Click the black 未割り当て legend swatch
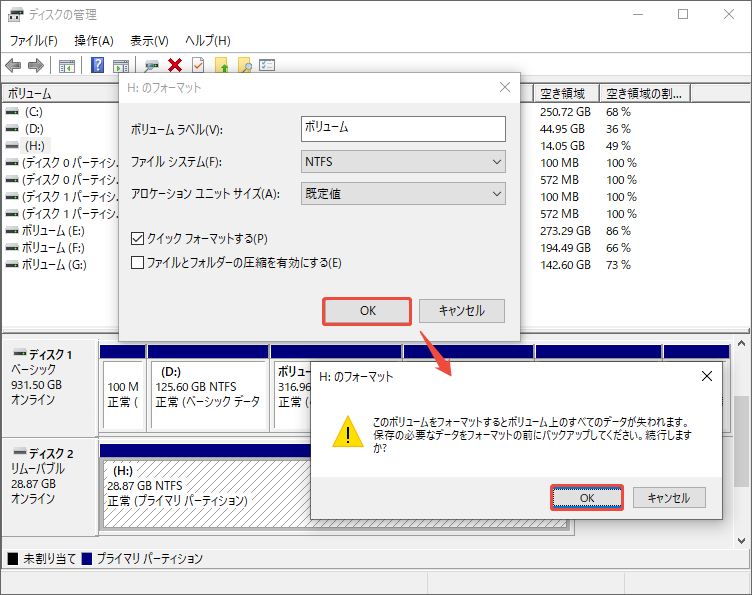The height and width of the screenshot is (595, 752). (x=13, y=559)
